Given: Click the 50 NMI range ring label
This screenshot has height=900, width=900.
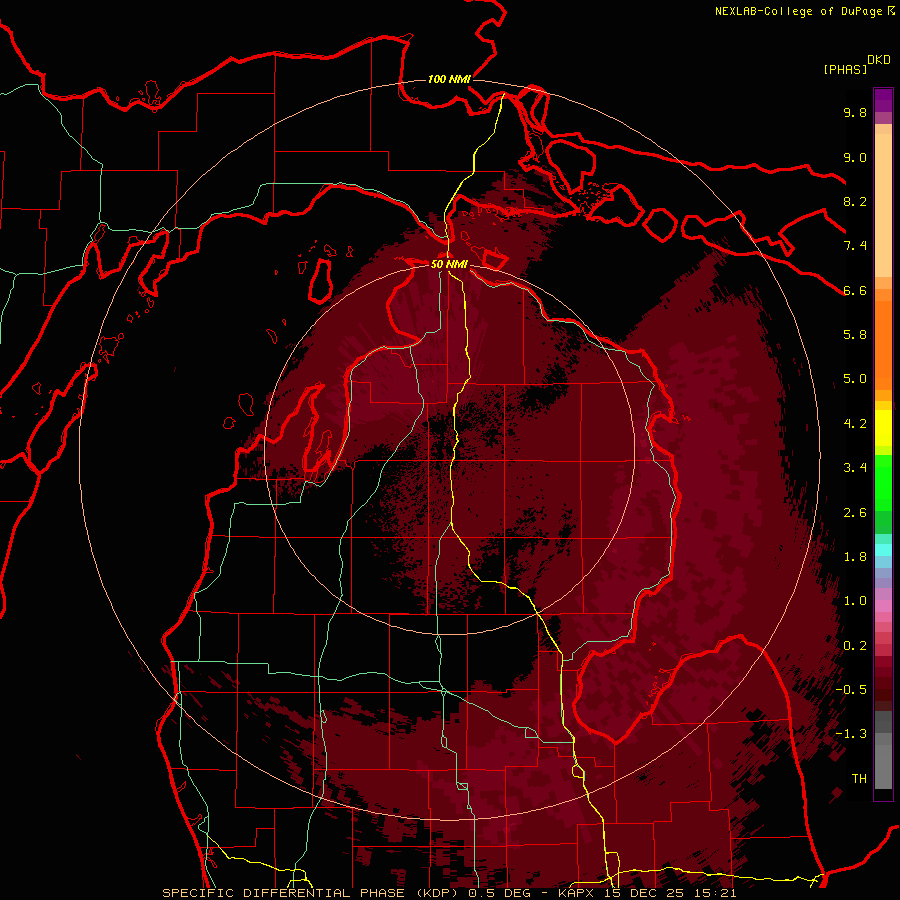Looking at the screenshot, I should [x=449, y=264].
